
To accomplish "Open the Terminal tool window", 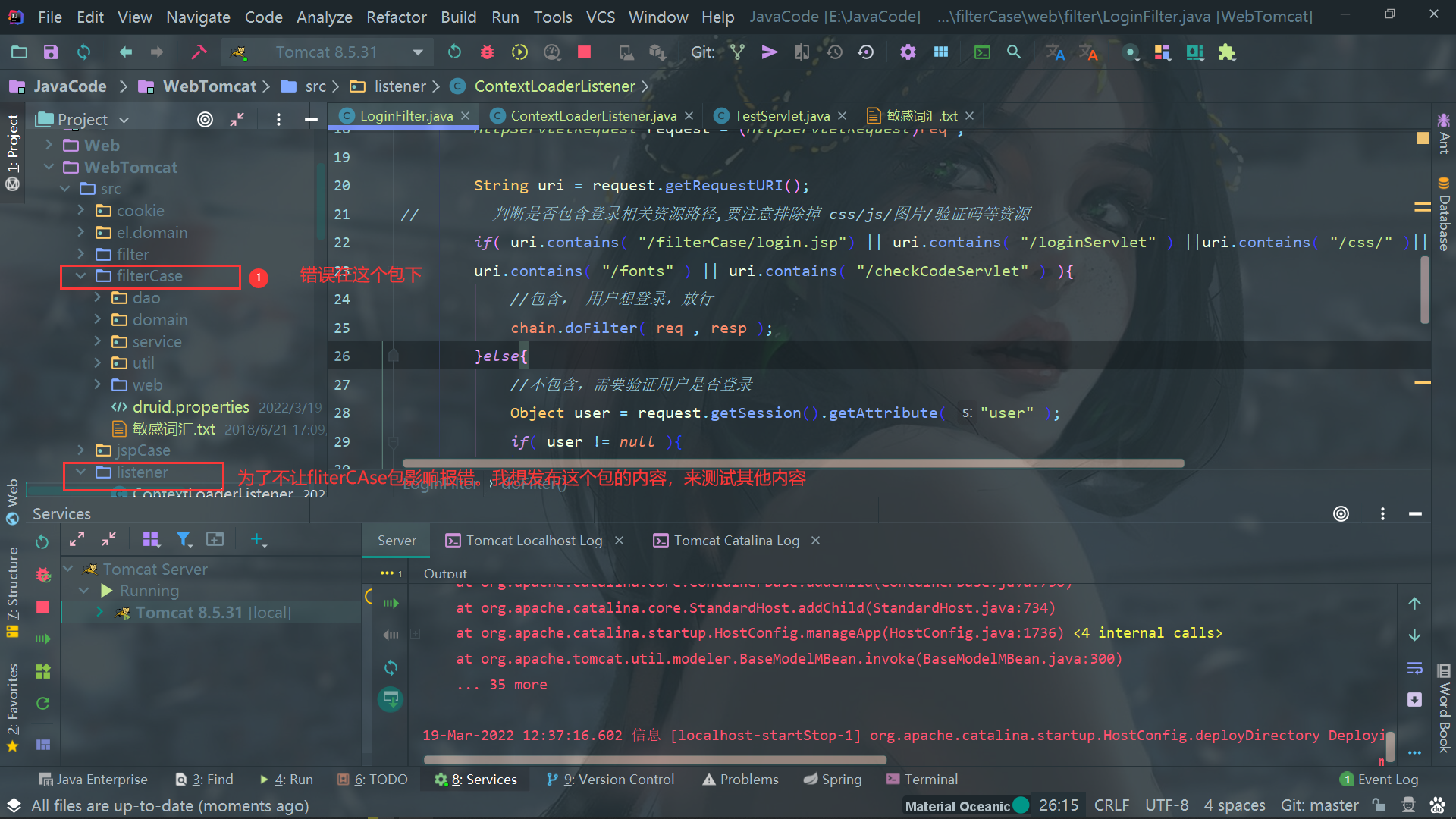I will (x=922, y=779).
